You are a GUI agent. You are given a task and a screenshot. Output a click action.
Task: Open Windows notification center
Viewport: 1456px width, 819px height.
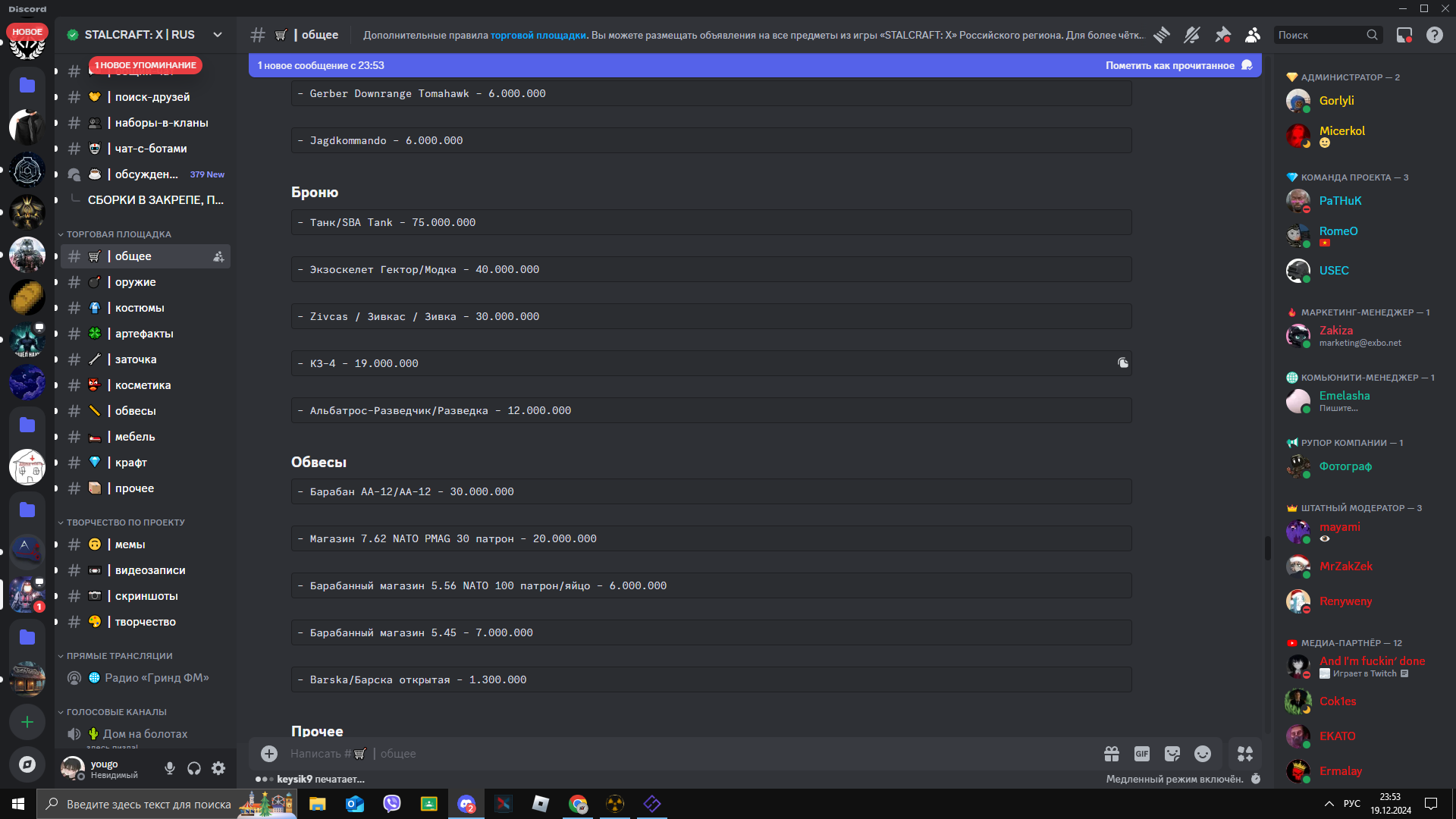tap(1431, 804)
